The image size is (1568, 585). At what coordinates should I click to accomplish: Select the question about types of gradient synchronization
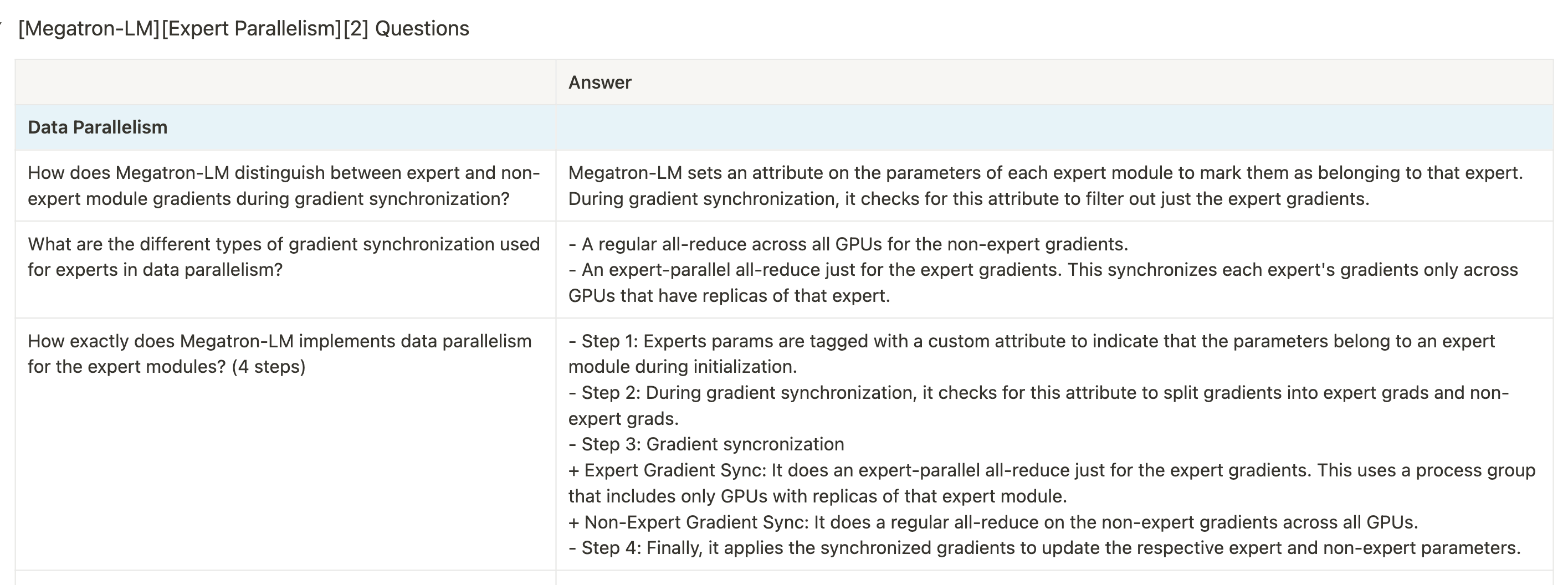pyautogui.click(x=284, y=257)
